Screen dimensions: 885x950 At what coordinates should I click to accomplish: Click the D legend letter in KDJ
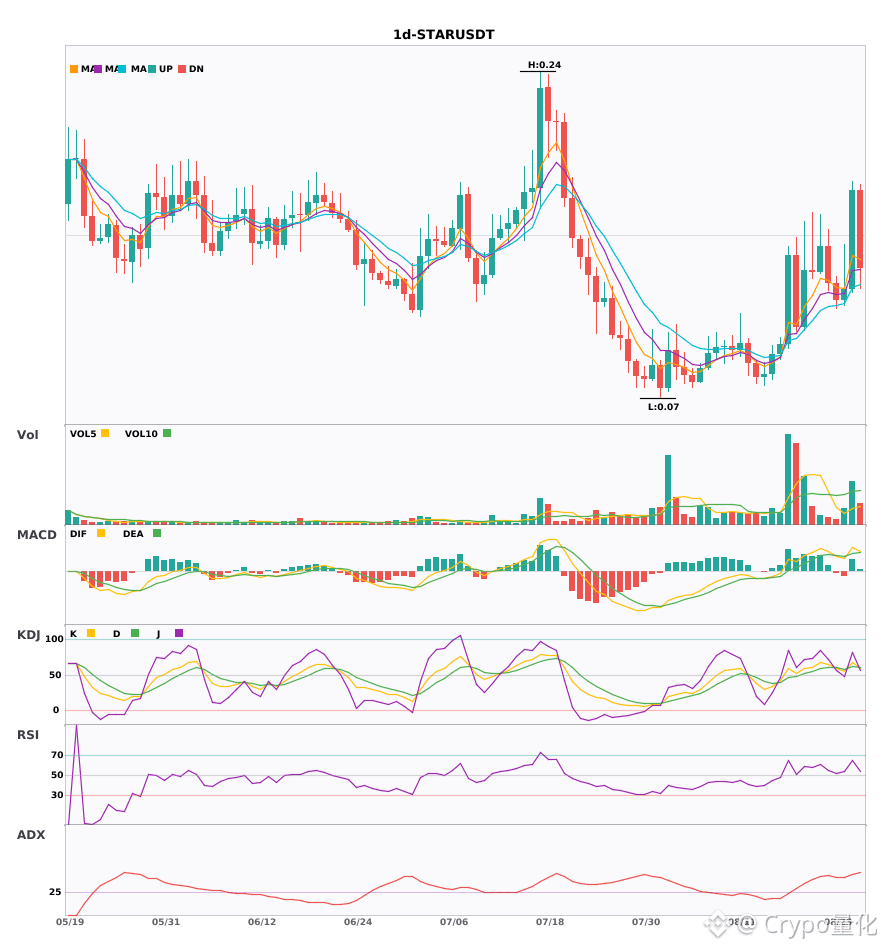click(117, 634)
